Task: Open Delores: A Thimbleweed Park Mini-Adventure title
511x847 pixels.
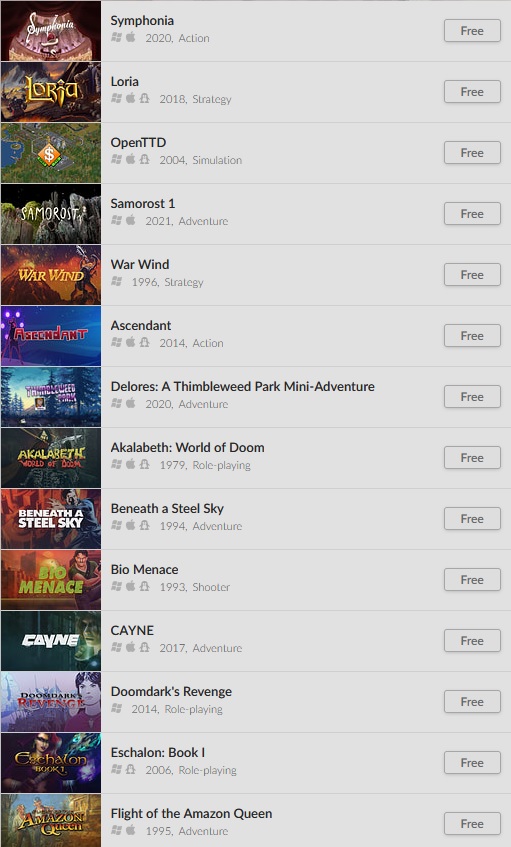Action: tap(243, 386)
